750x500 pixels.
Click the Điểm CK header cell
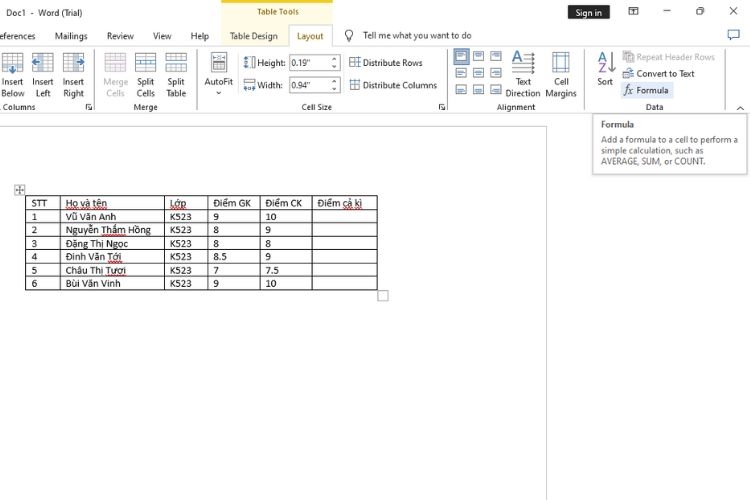click(286, 203)
